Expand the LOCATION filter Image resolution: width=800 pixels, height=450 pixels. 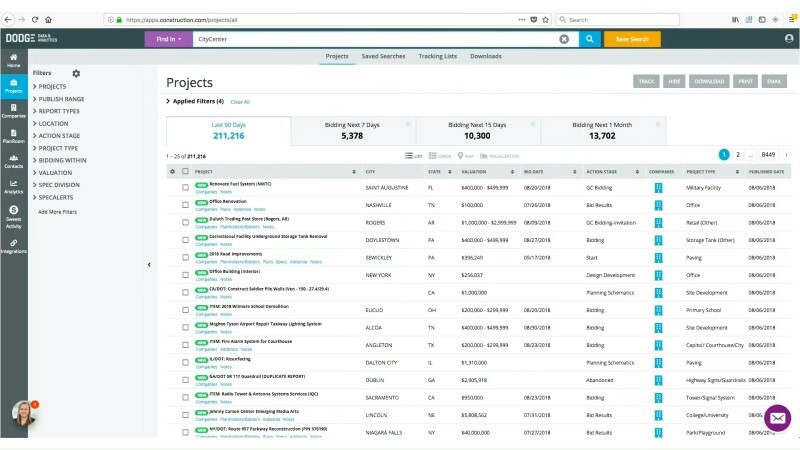[x=55, y=123]
